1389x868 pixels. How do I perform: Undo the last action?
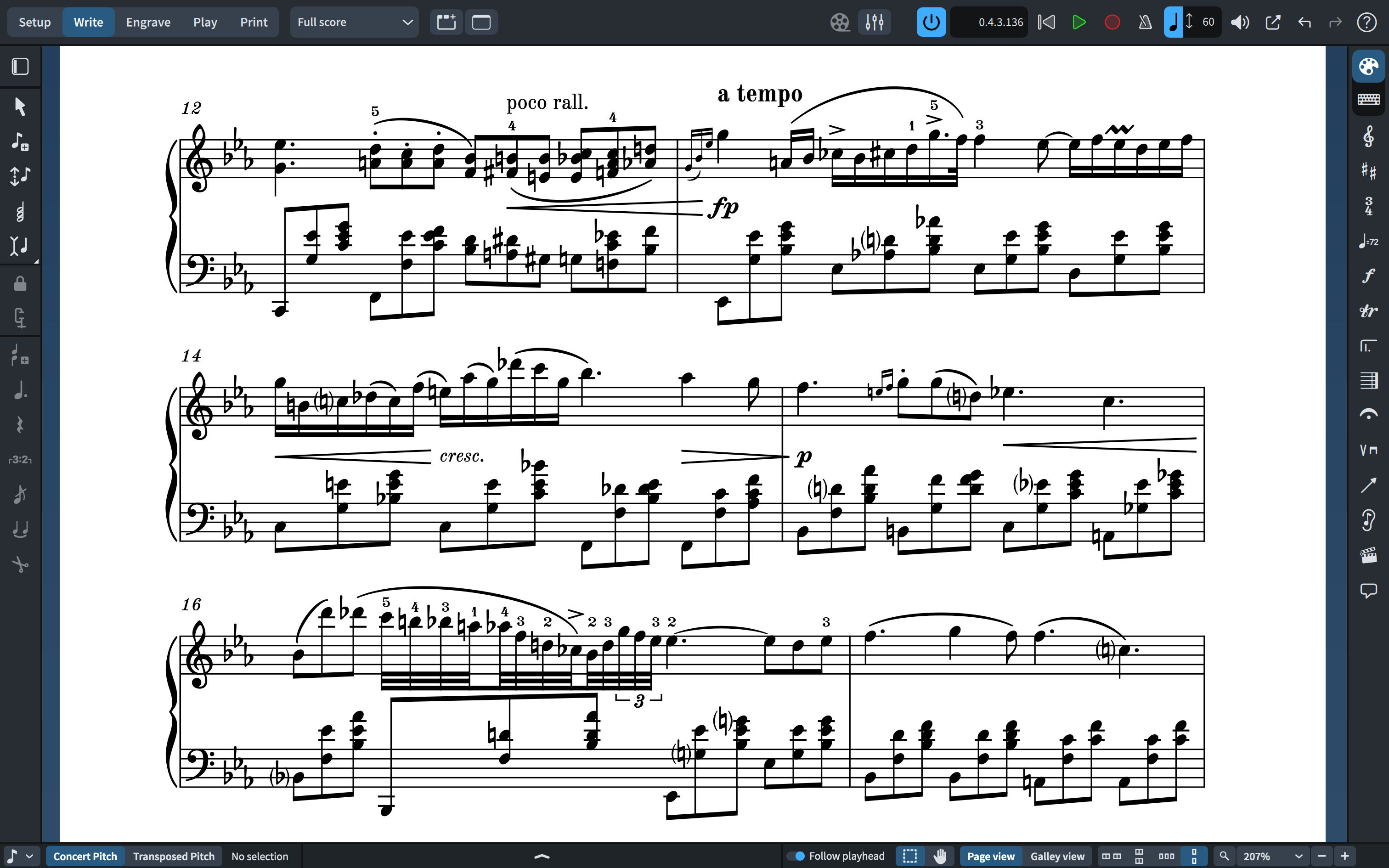1304,23
